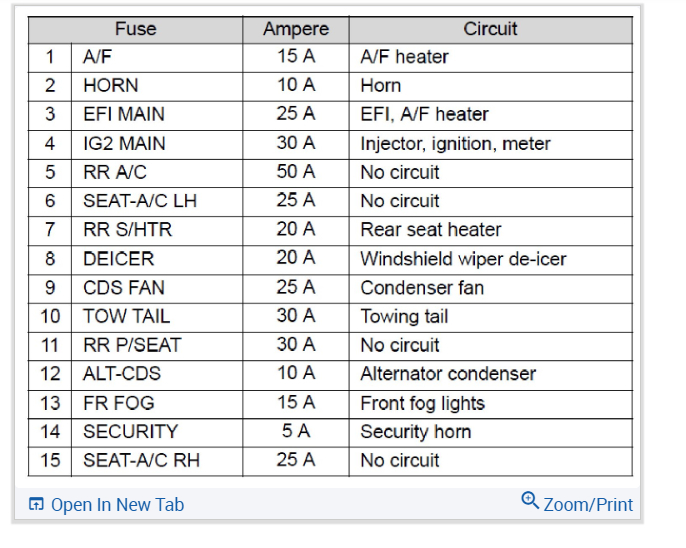Click the FR FOG fuse cell
686x548 pixels.
click(117, 403)
